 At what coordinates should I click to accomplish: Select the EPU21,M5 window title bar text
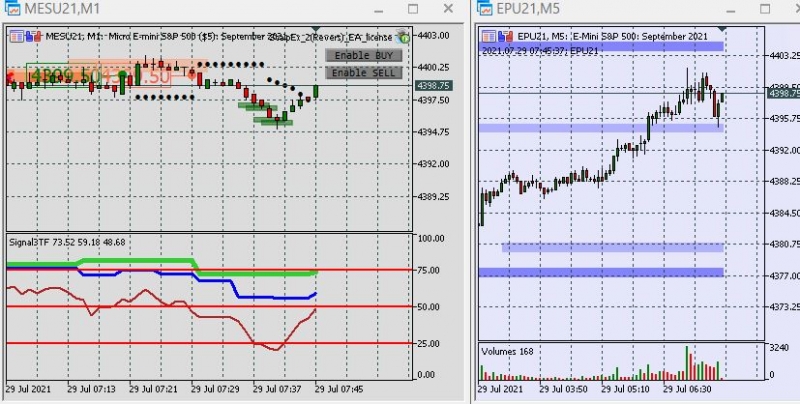[x=528, y=9]
